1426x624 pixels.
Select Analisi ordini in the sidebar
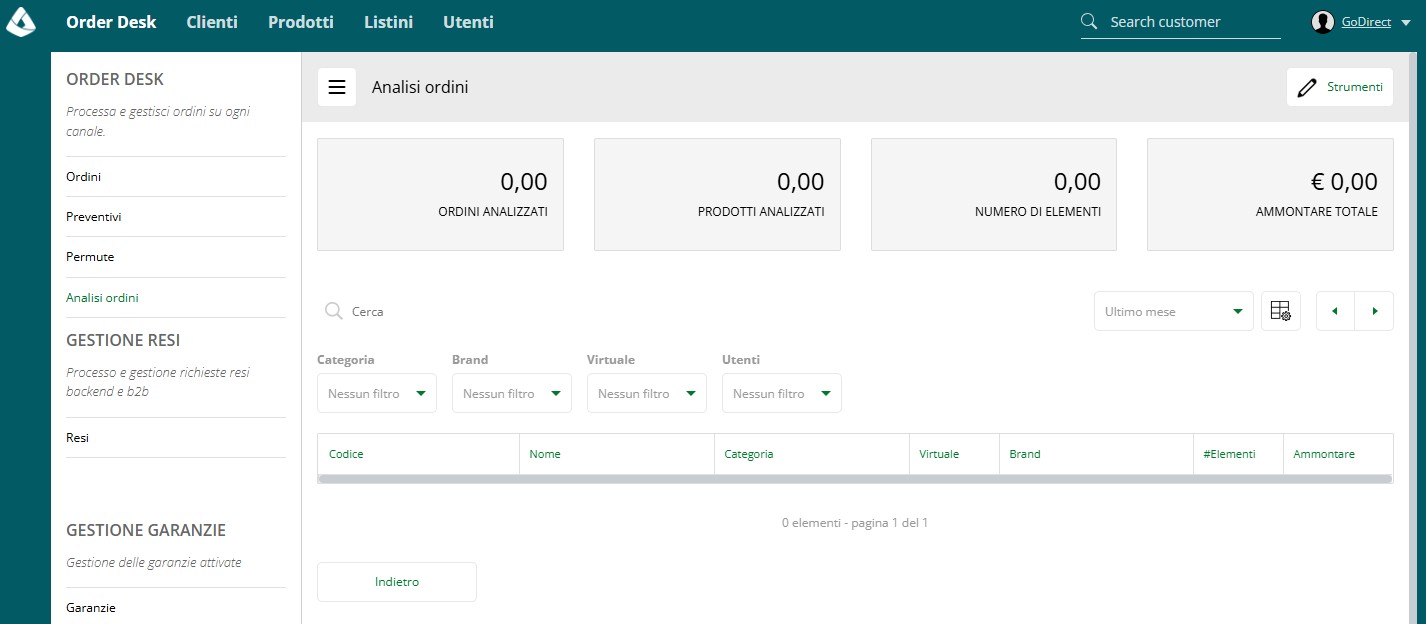point(175,298)
